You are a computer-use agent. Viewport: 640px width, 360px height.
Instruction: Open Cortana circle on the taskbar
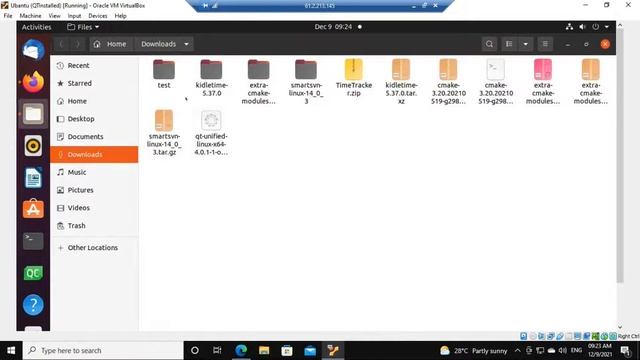click(x=195, y=351)
